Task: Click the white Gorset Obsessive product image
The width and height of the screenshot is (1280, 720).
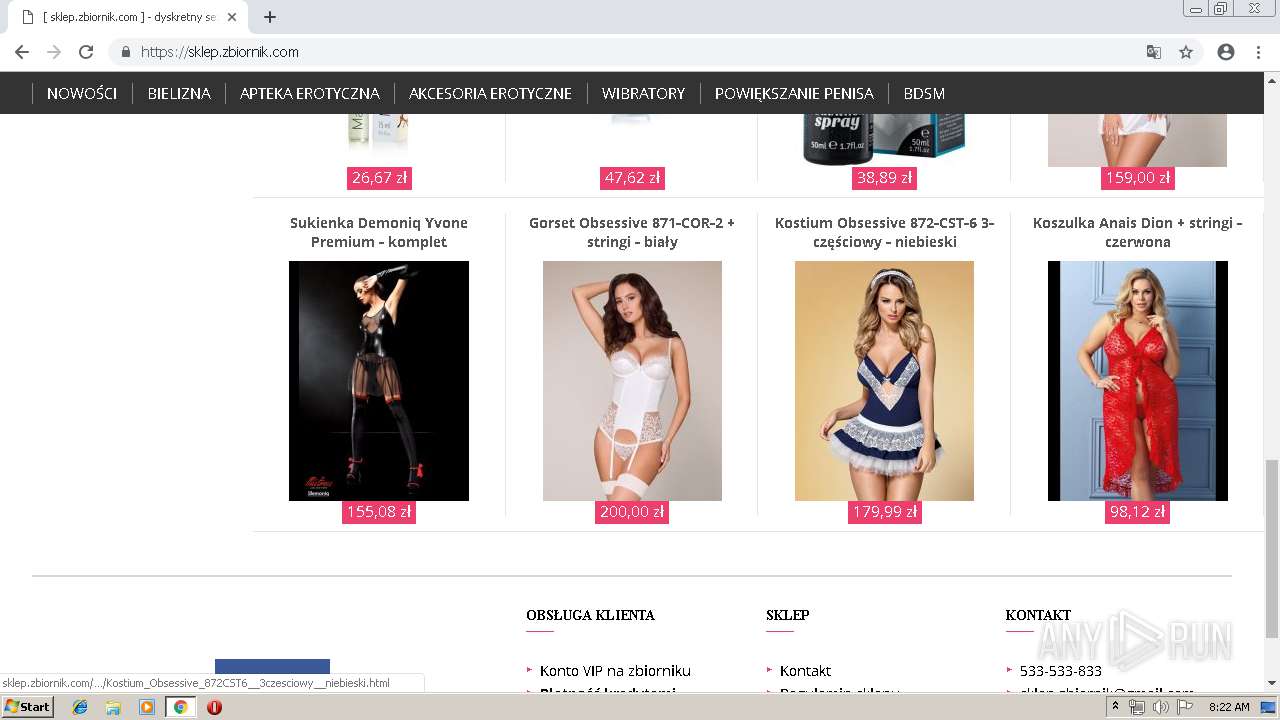Action: click(632, 381)
